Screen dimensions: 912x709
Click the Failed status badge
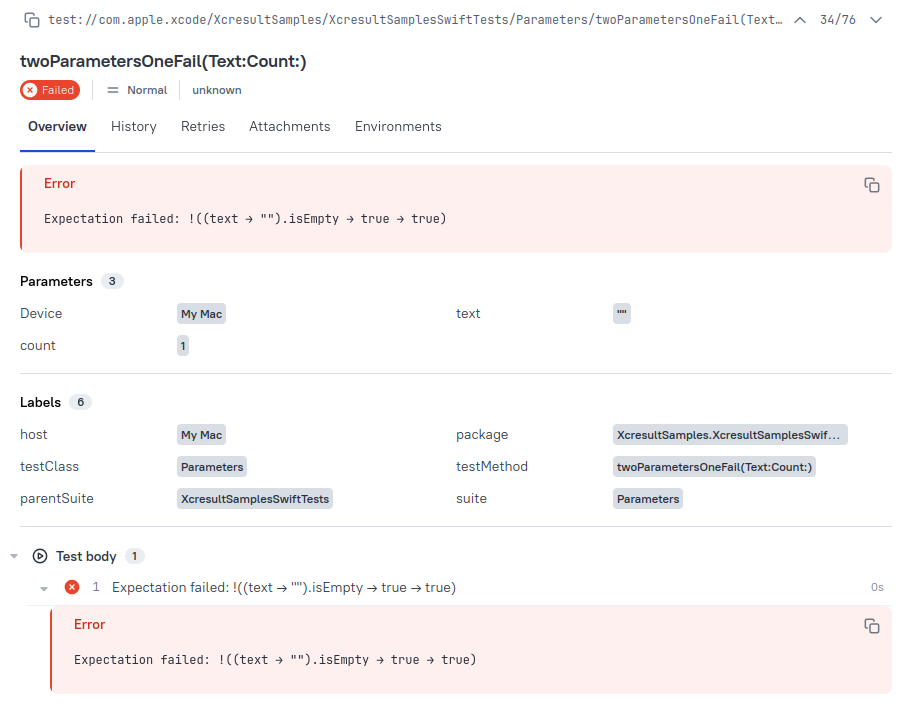click(49, 90)
